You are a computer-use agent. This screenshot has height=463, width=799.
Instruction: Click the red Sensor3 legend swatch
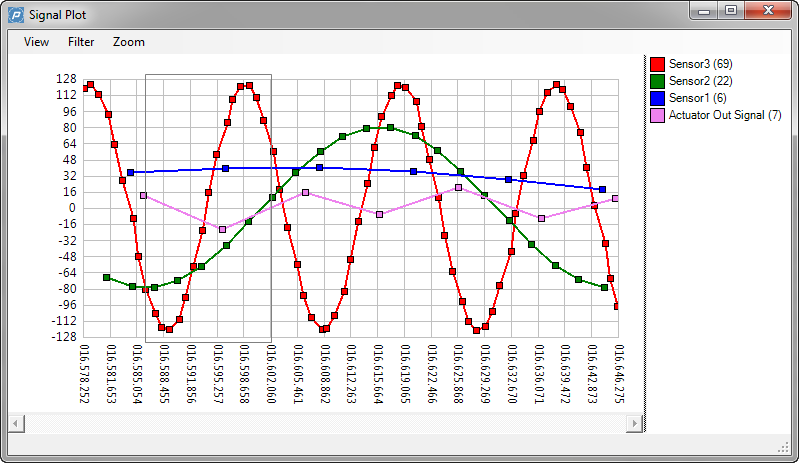(657, 64)
